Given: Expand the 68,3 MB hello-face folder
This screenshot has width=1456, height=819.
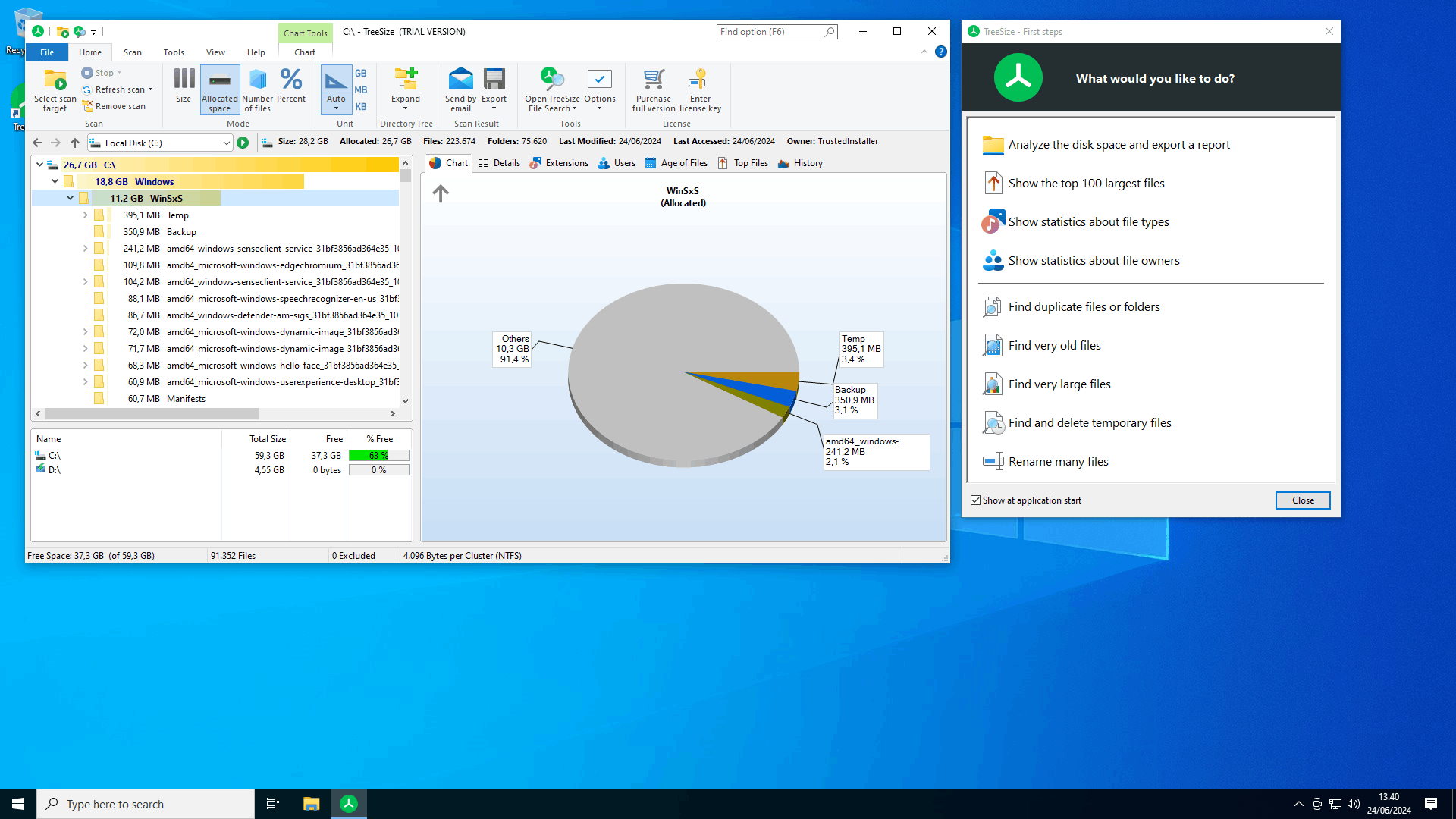Looking at the screenshot, I should pyautogui.click(x=85, y=366).
